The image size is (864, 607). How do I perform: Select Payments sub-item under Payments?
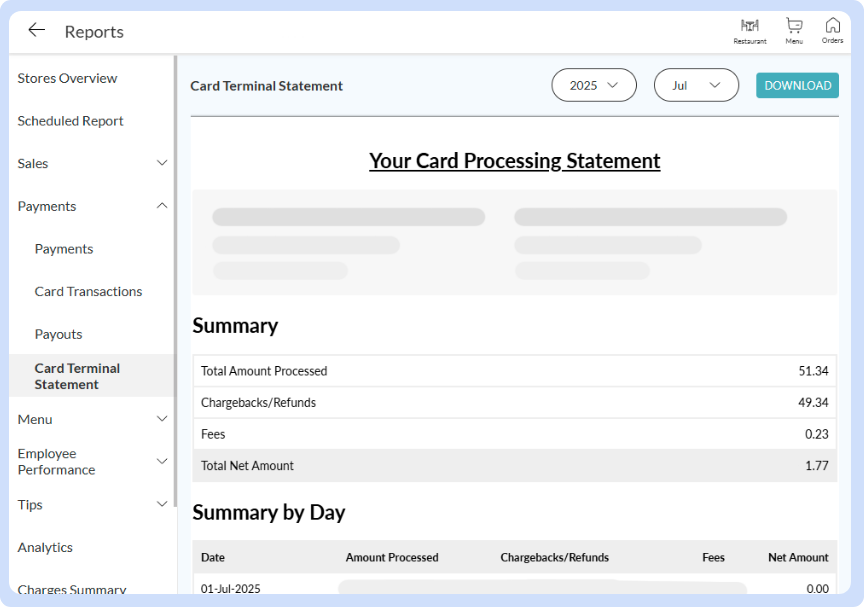64,249
